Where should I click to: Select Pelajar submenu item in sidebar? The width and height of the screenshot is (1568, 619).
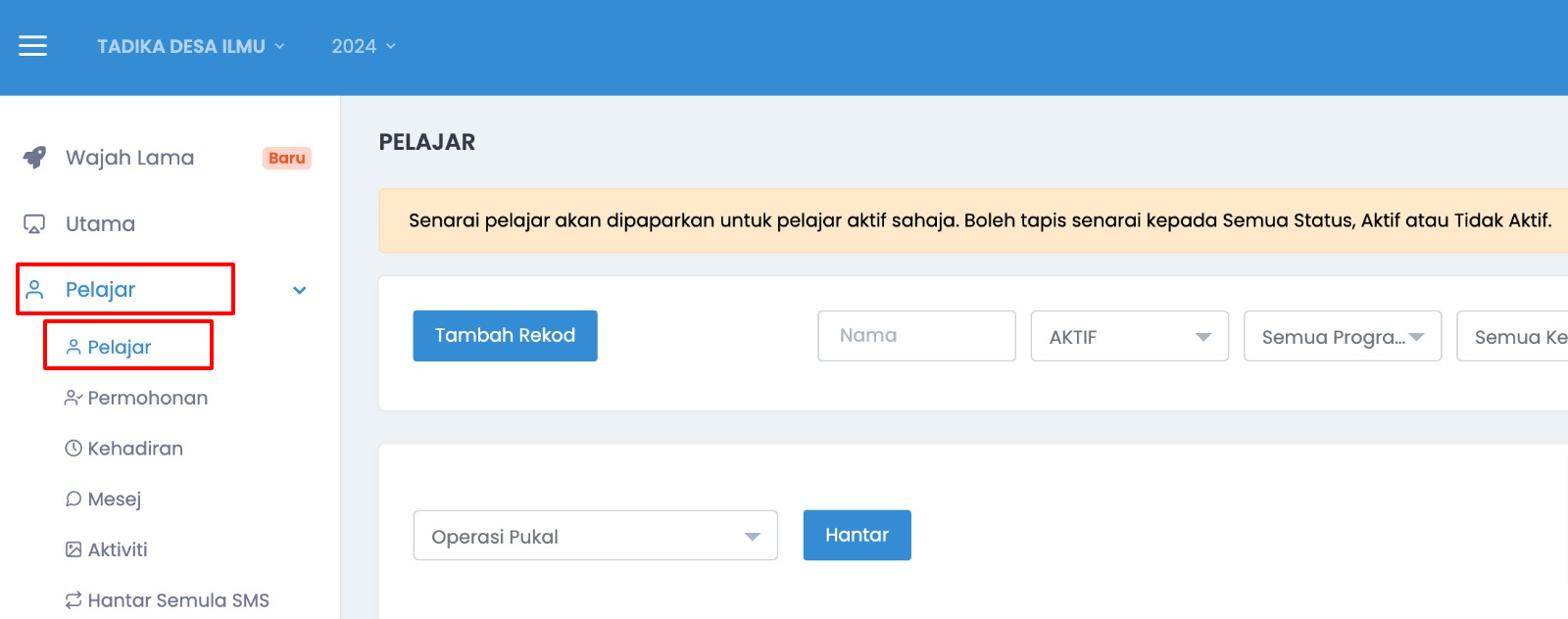tap(120, 348)
